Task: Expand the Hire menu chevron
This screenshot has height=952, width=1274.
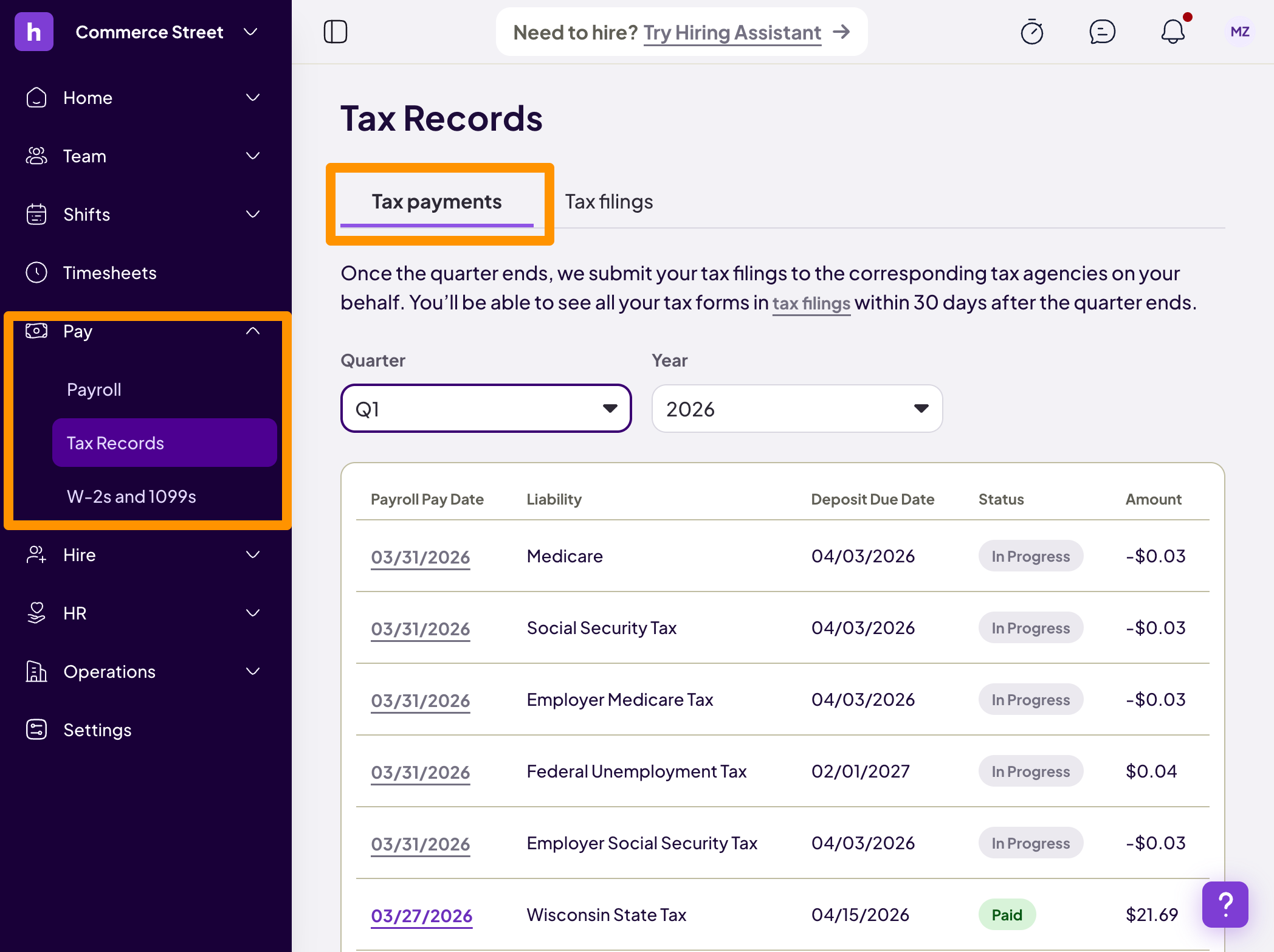Action: pyautogui.click(x=253, y=554)
